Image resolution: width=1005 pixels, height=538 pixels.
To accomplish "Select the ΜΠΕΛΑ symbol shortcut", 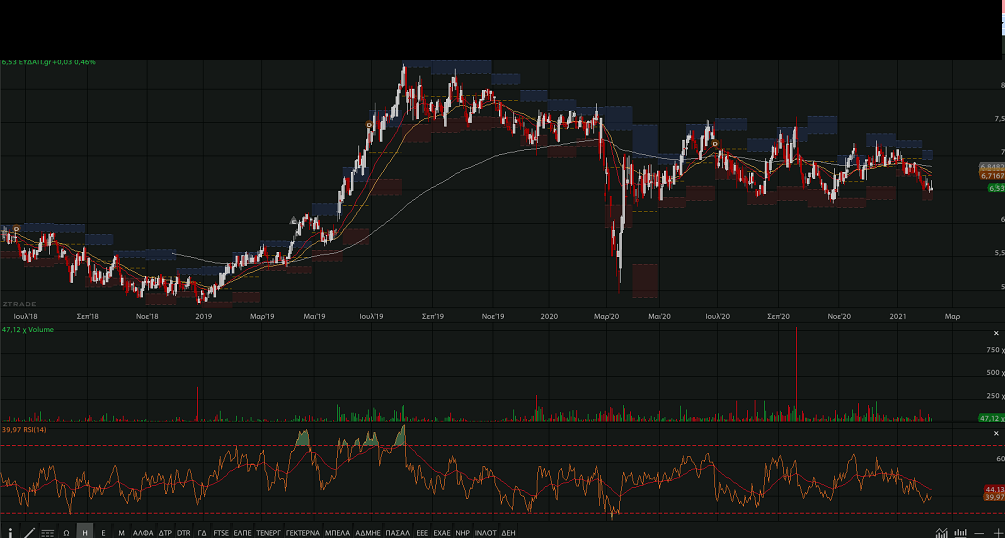I will pos(337,533).
